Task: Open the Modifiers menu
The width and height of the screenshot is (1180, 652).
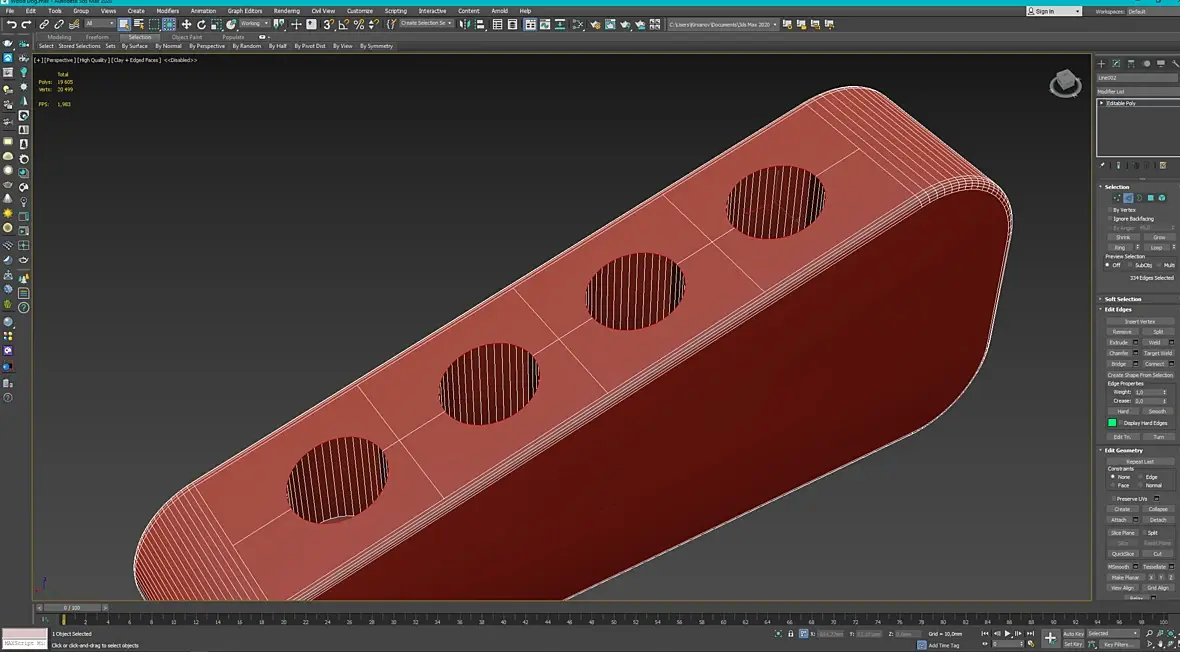Action: click(167, 11)
